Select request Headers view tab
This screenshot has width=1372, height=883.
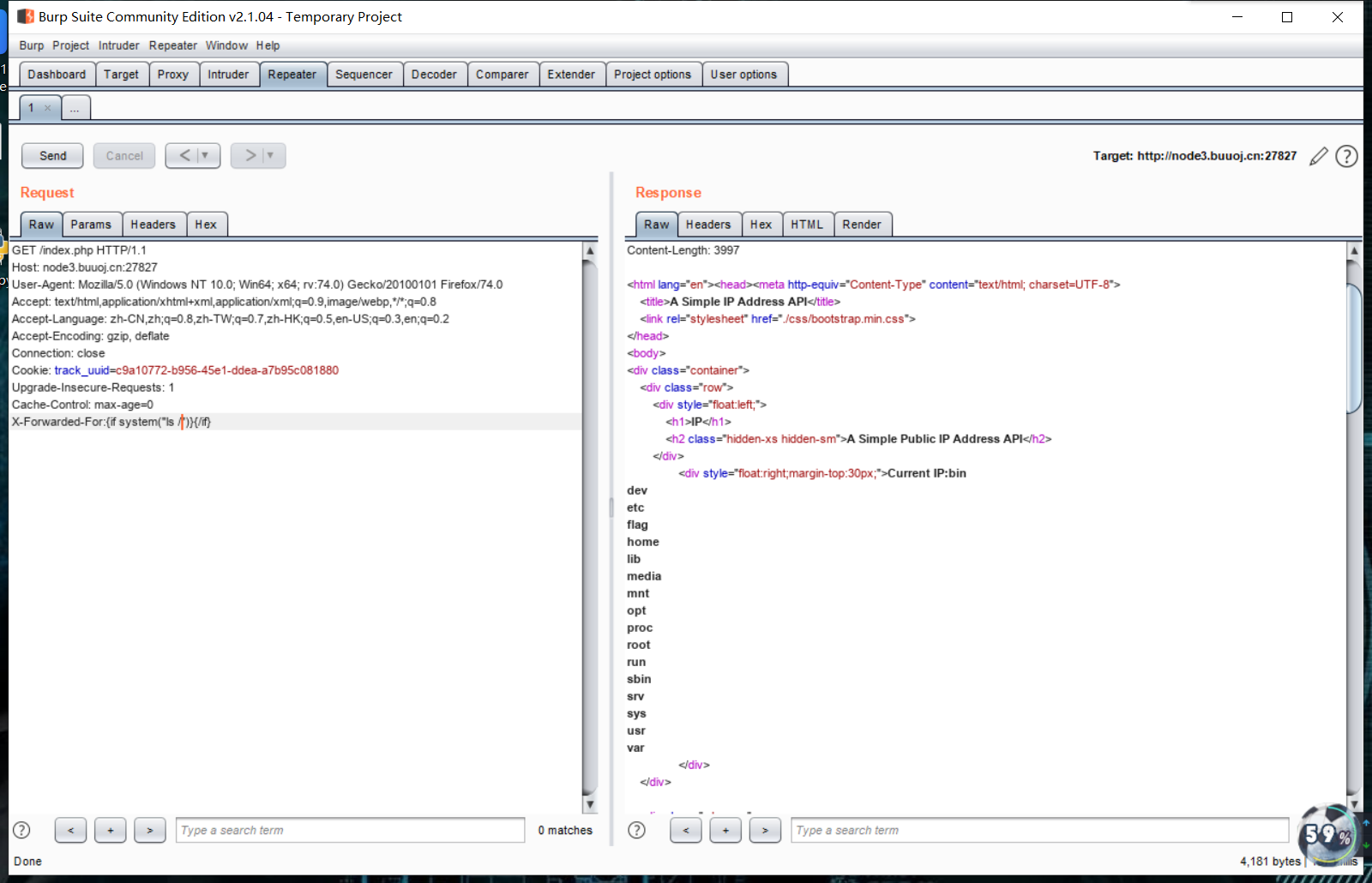pos(153,225)
